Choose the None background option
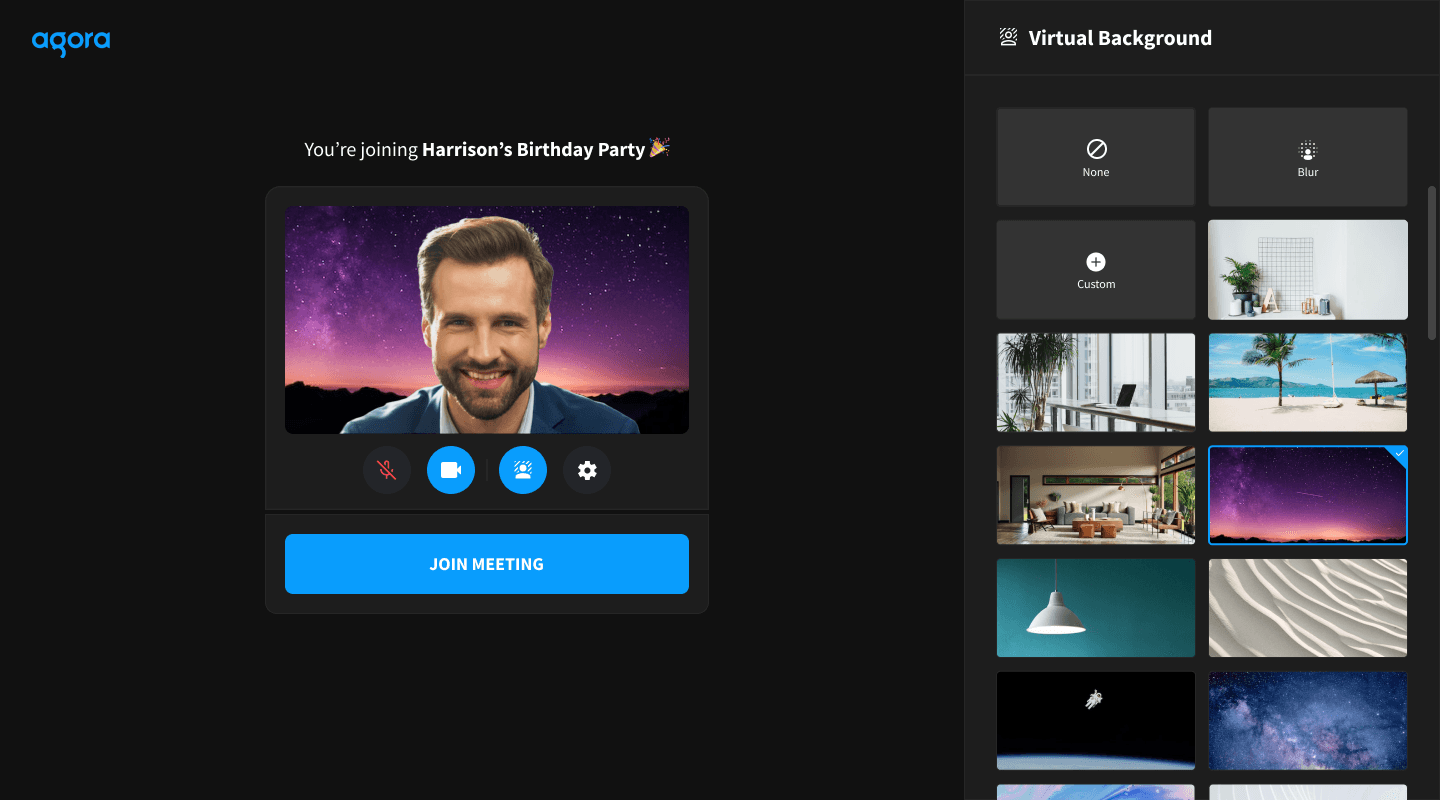 (1095, 156)
